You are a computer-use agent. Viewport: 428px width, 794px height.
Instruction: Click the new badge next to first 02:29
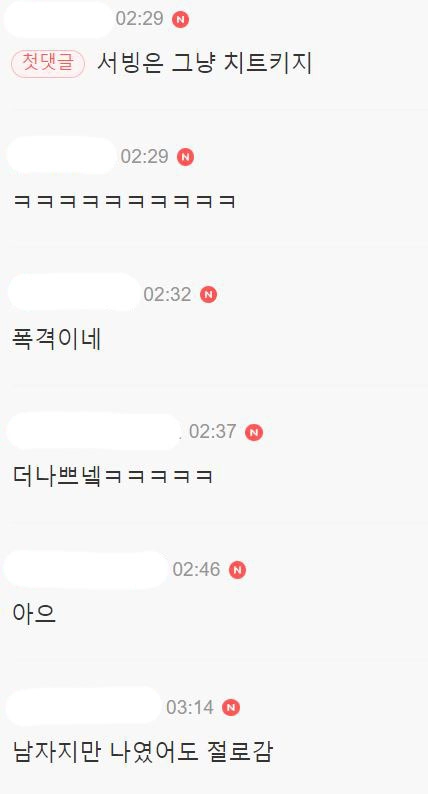tap(180, 20)
